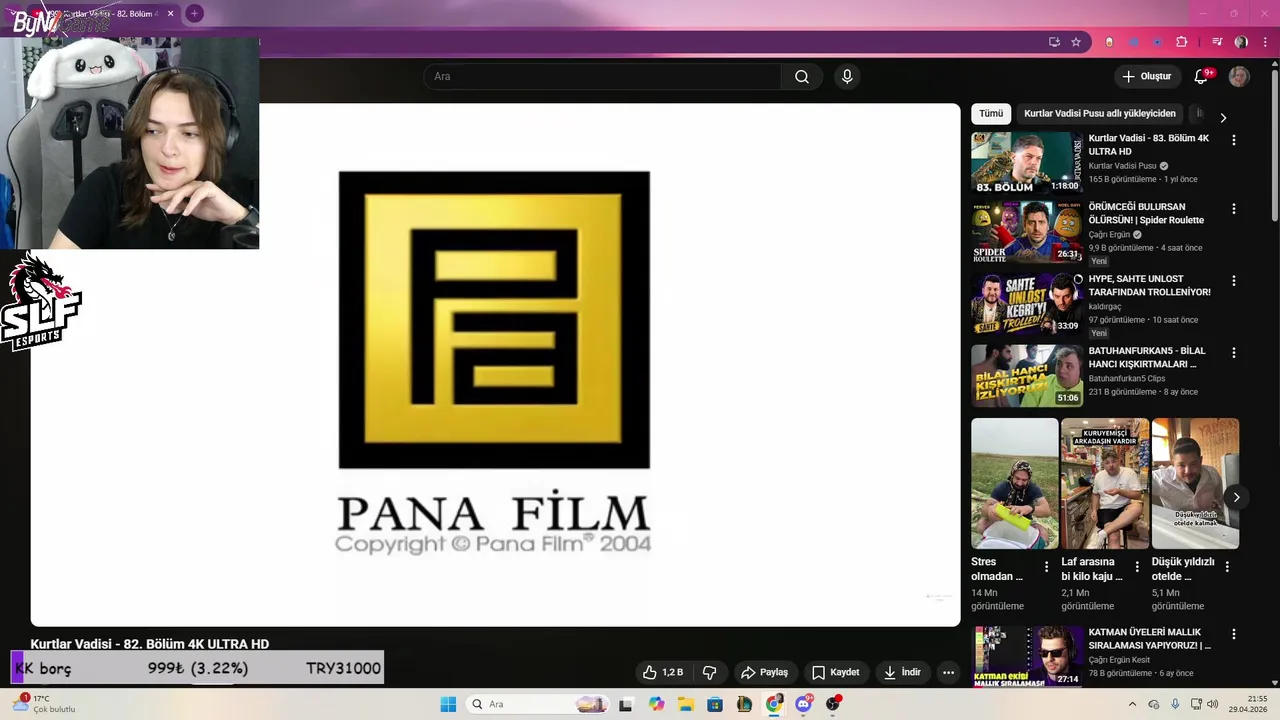Click the Kaydet save button
This screenshot has width=1280, height=720.
pos(835,673)
